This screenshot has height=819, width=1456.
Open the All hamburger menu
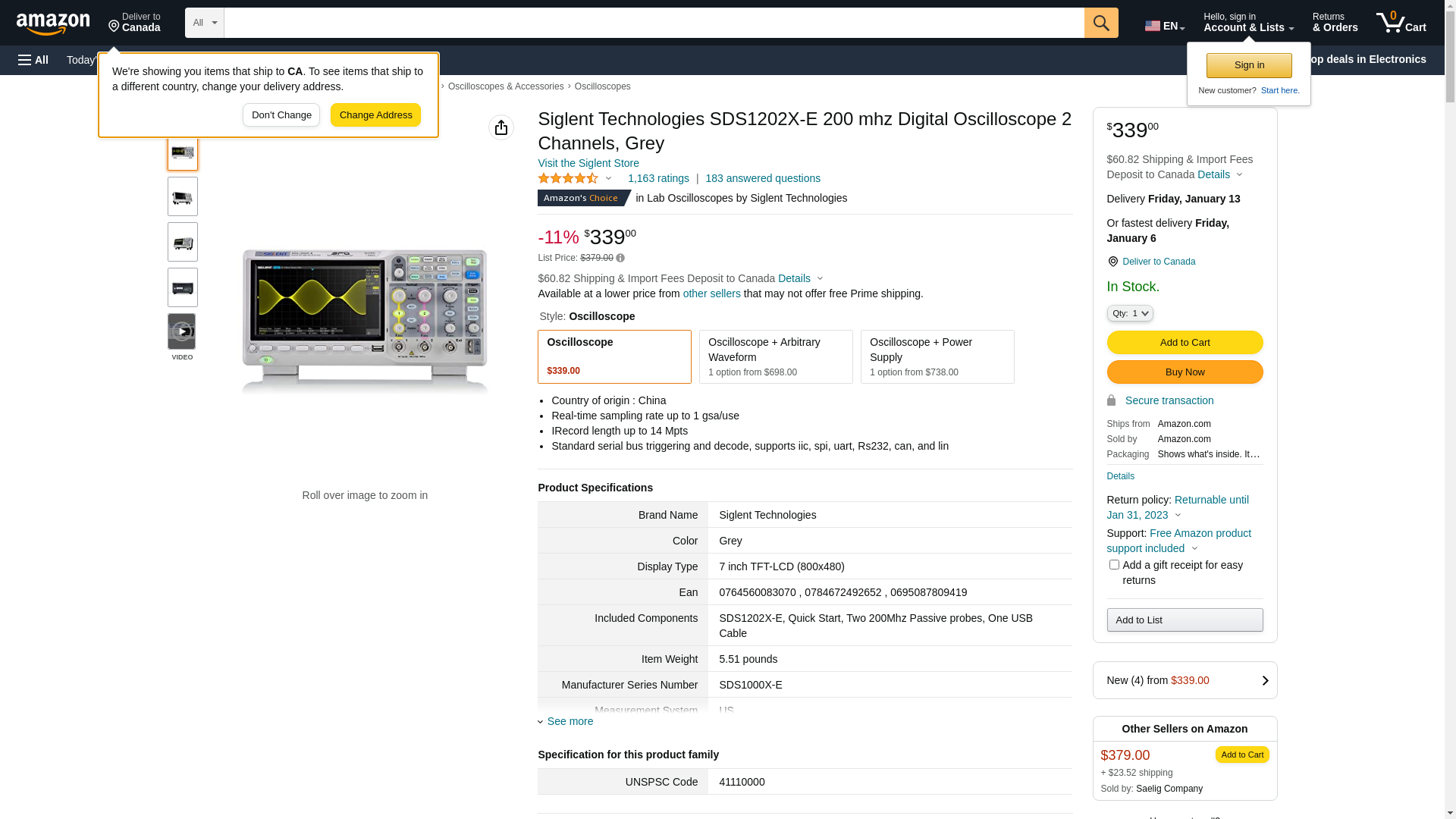pyautogui.click(x=33, y=60)
